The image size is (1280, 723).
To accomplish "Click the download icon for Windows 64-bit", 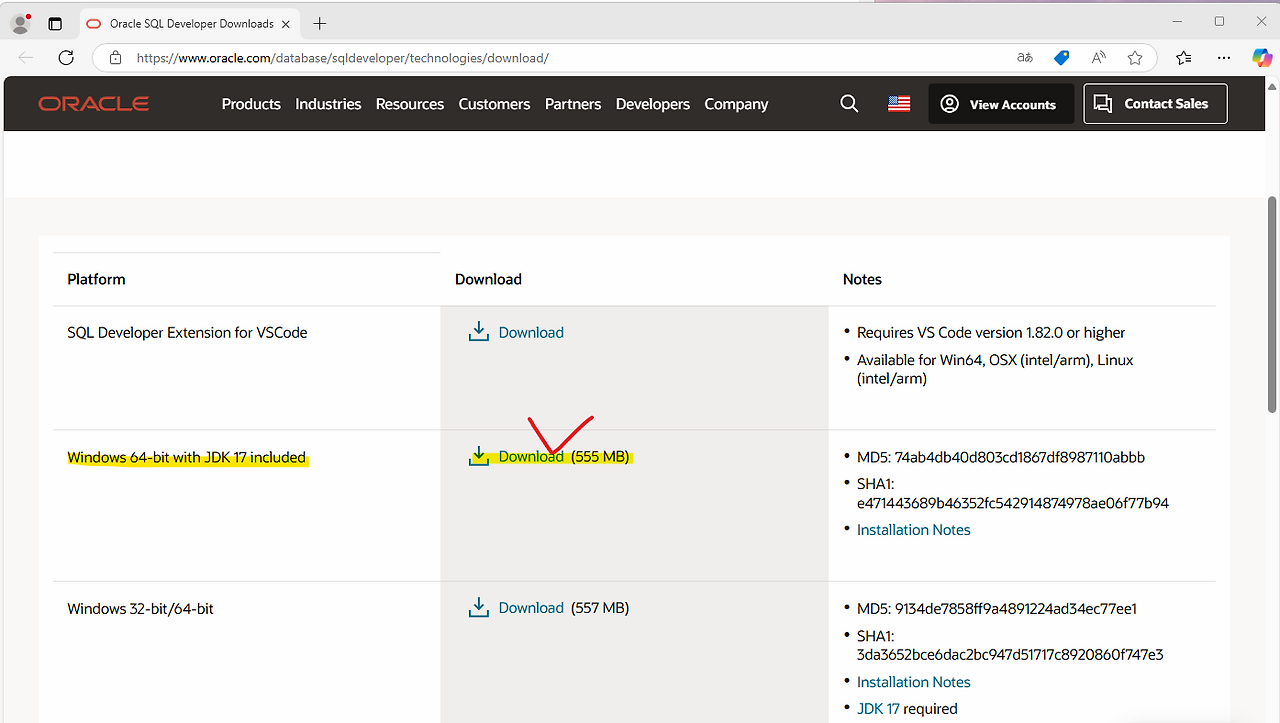I will tap(479, 457).
